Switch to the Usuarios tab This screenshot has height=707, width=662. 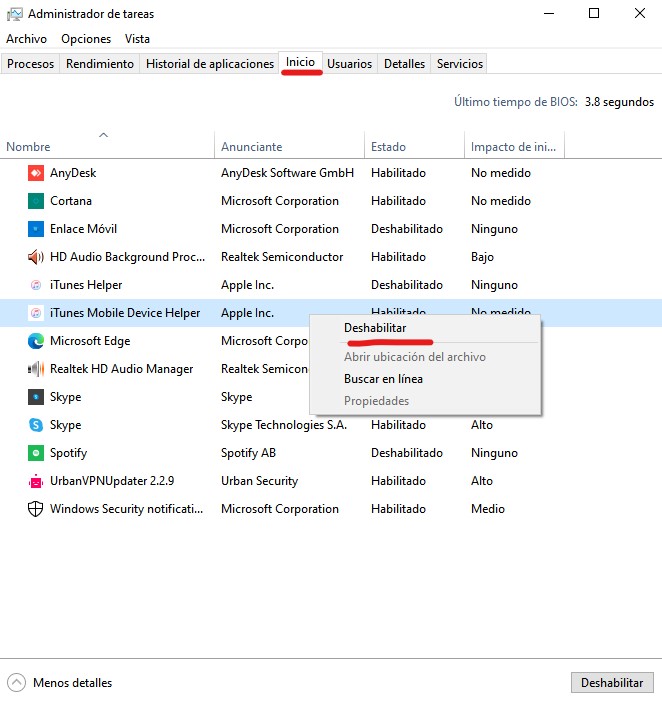pos(349,64)
